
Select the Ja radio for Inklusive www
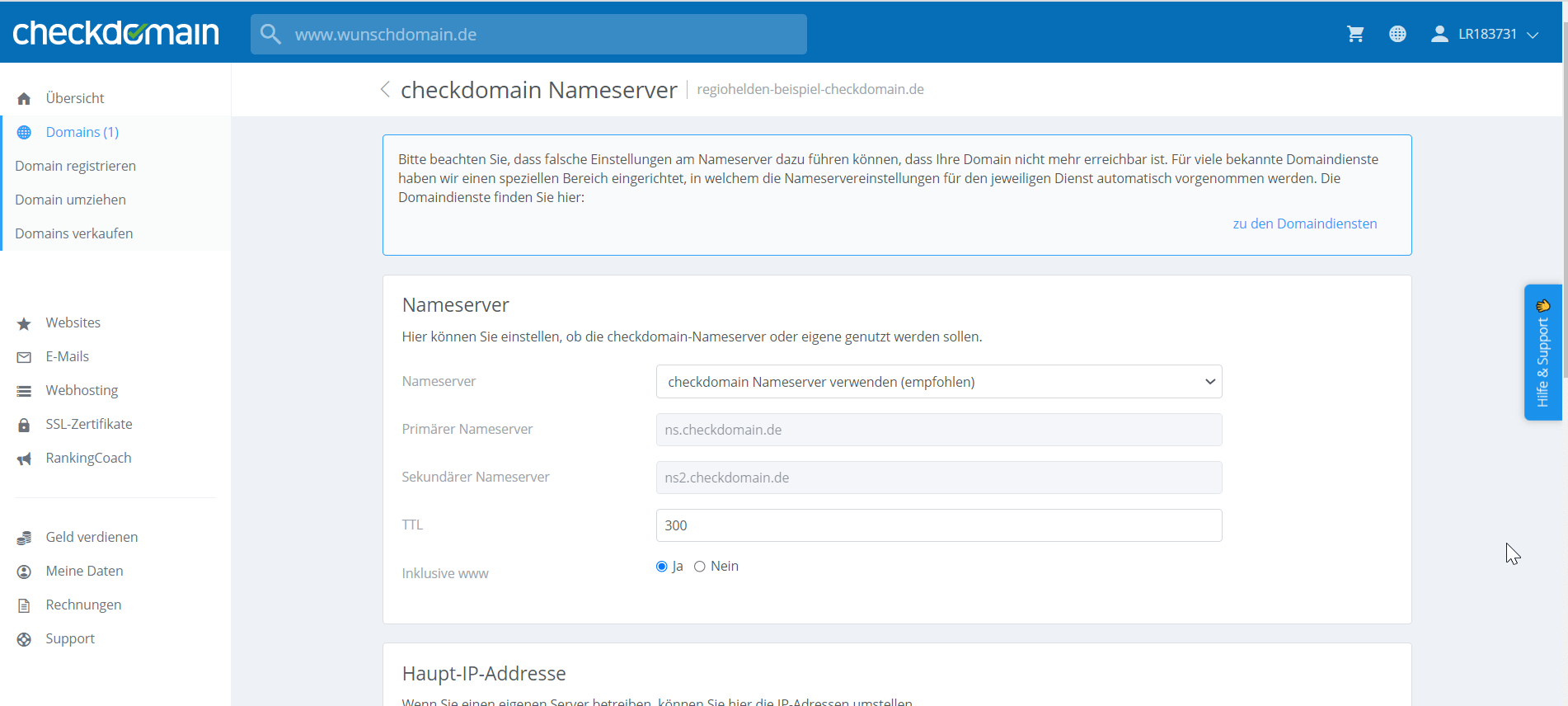(661, 567)
